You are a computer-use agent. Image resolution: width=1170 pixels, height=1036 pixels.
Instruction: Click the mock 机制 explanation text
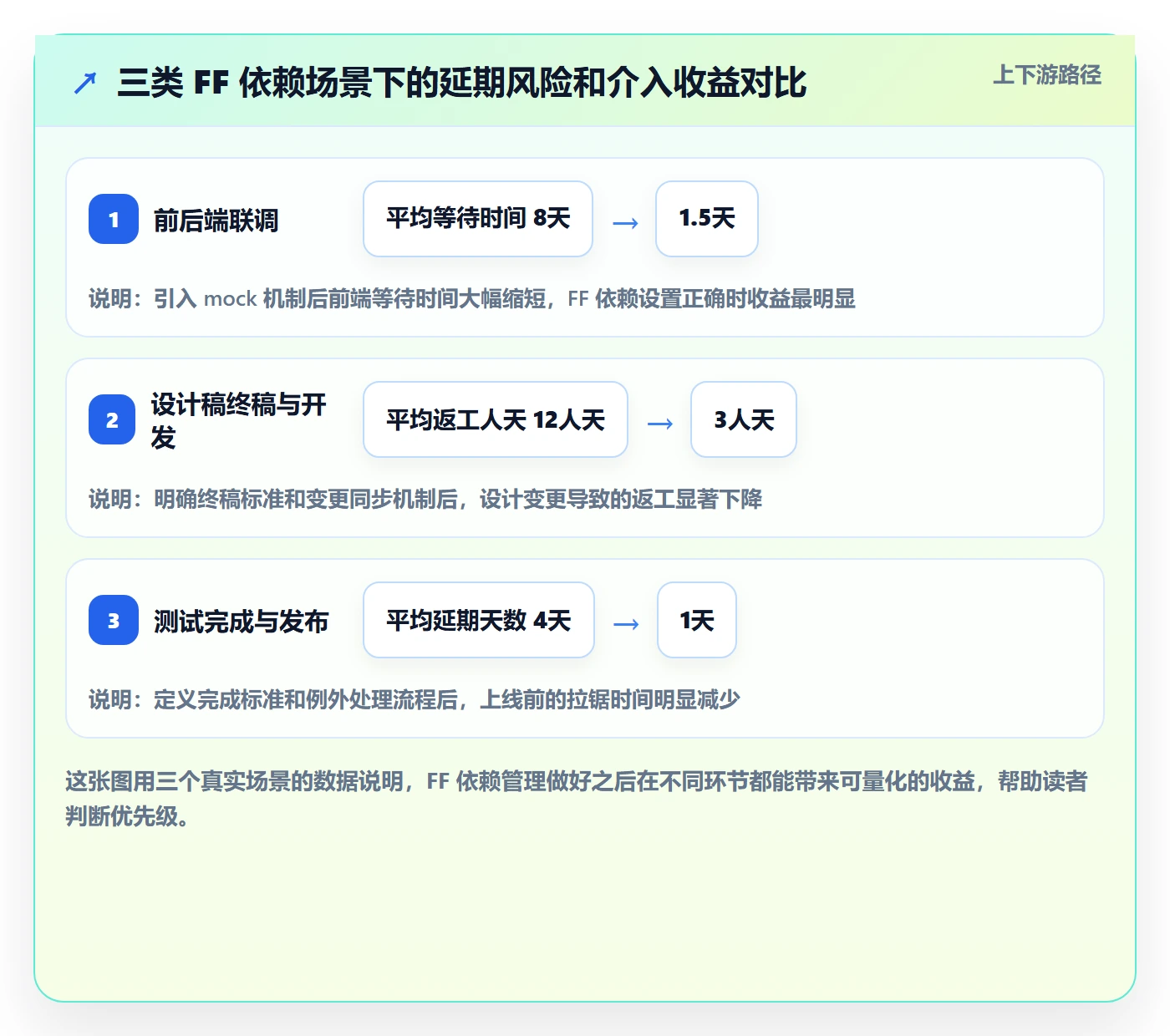pos(472,299)
